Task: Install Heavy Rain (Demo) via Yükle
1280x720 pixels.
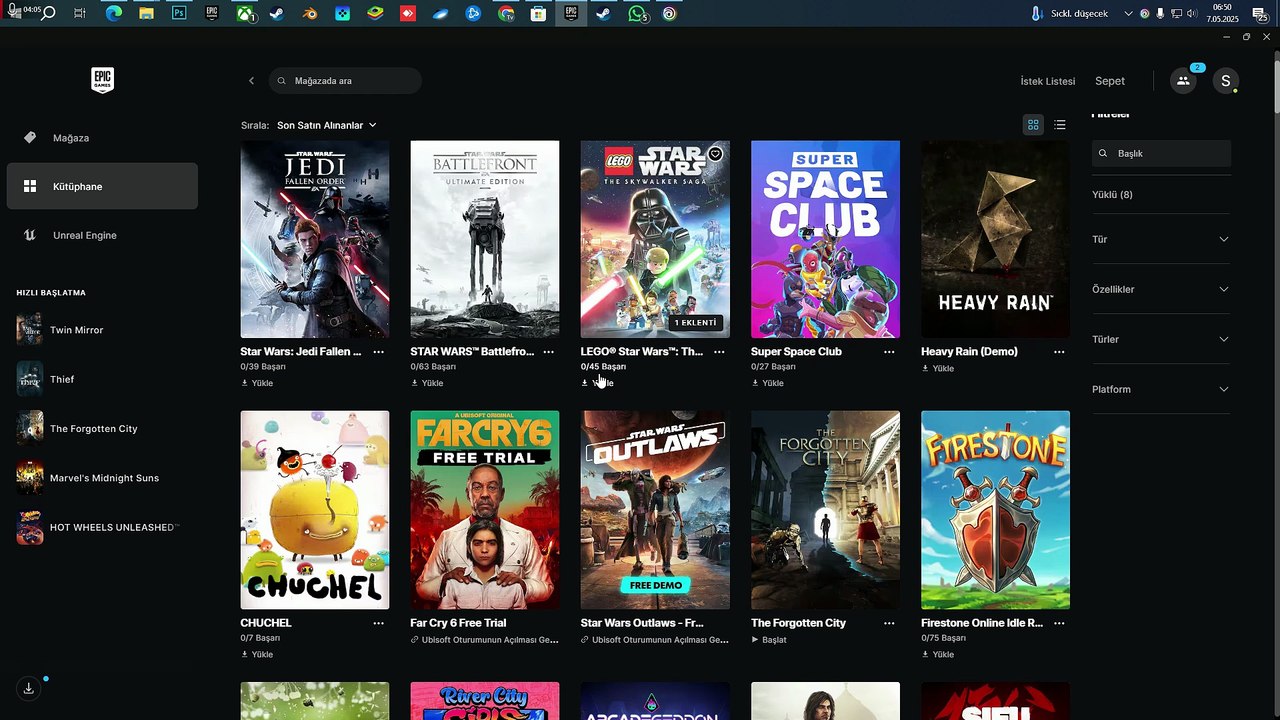Action: click(938, 368)
